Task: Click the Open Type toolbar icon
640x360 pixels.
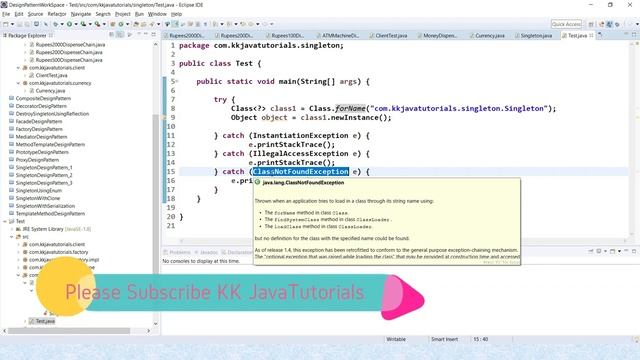Action: [136, 24]
